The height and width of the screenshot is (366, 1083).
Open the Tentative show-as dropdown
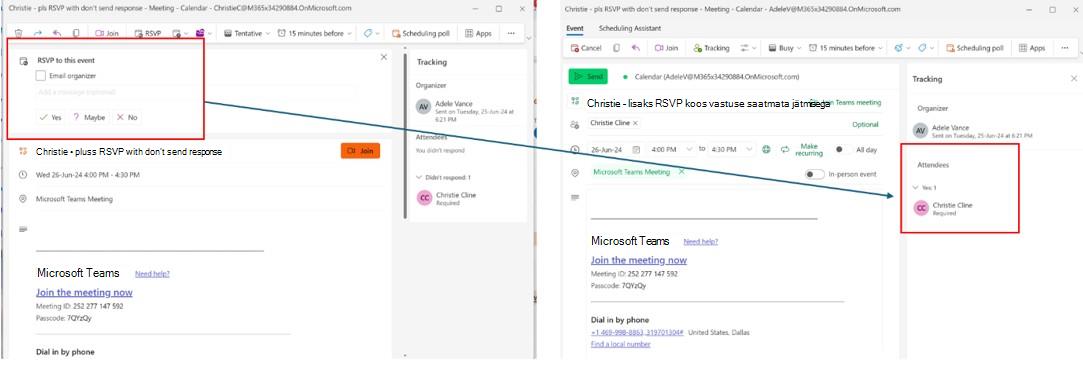247,33
